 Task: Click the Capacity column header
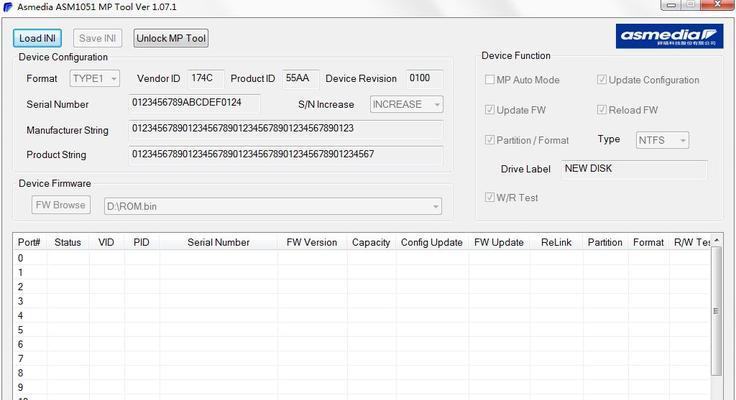(371, 242)
